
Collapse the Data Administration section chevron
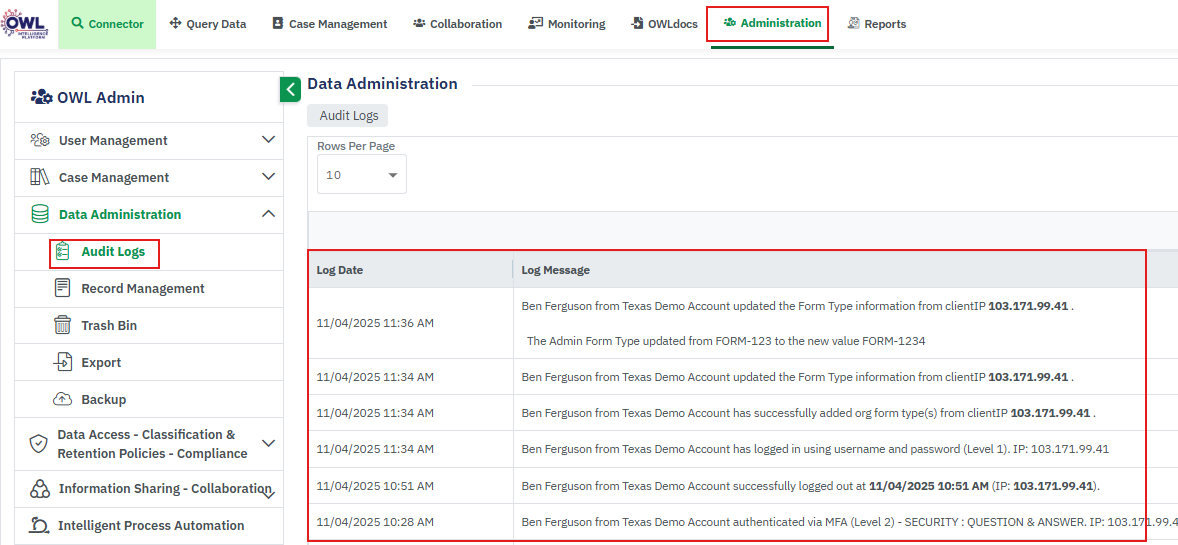(x=268, y=214)
